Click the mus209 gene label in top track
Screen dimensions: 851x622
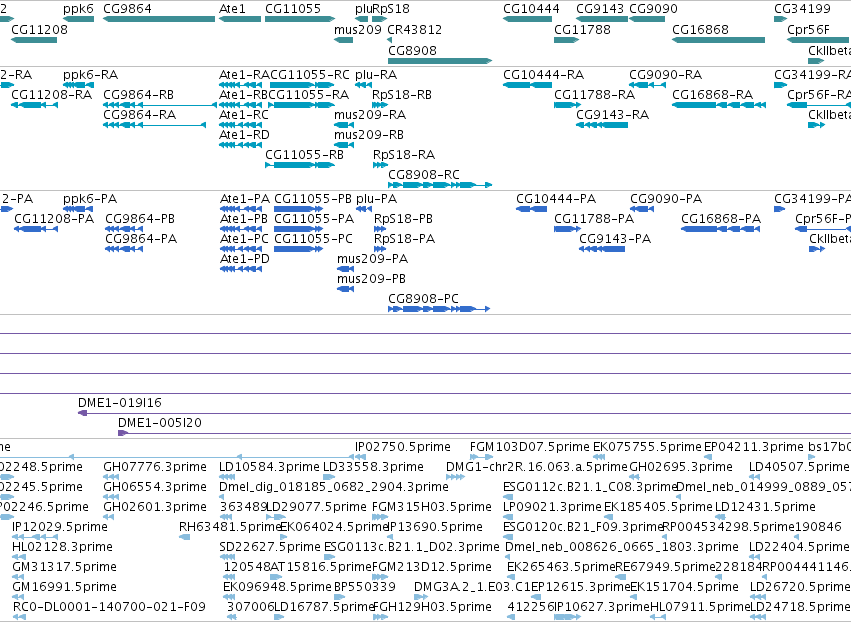(x=358, y=29)
